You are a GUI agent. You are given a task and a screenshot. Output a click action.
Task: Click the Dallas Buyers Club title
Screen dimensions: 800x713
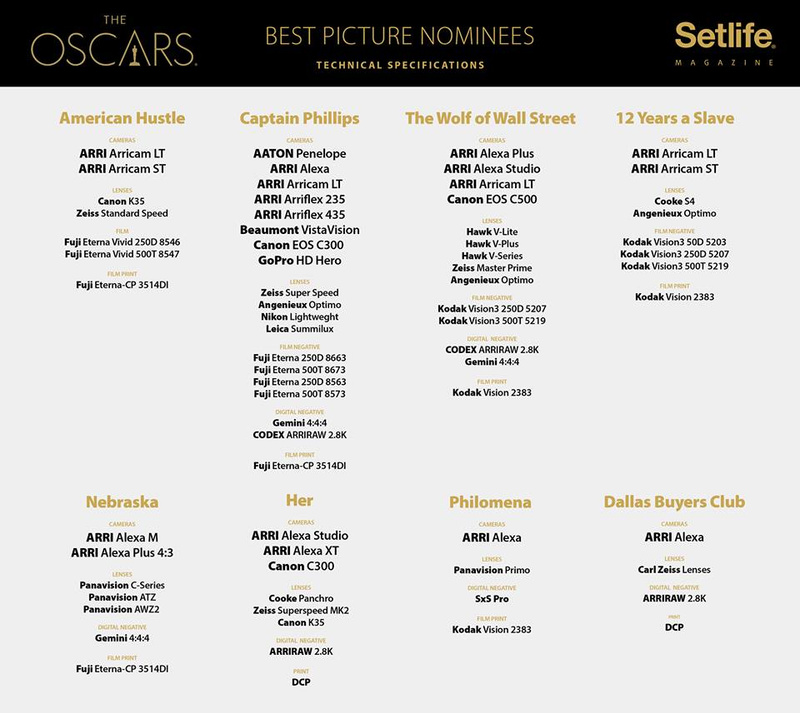pyautogui.click(x=674, y=502)
